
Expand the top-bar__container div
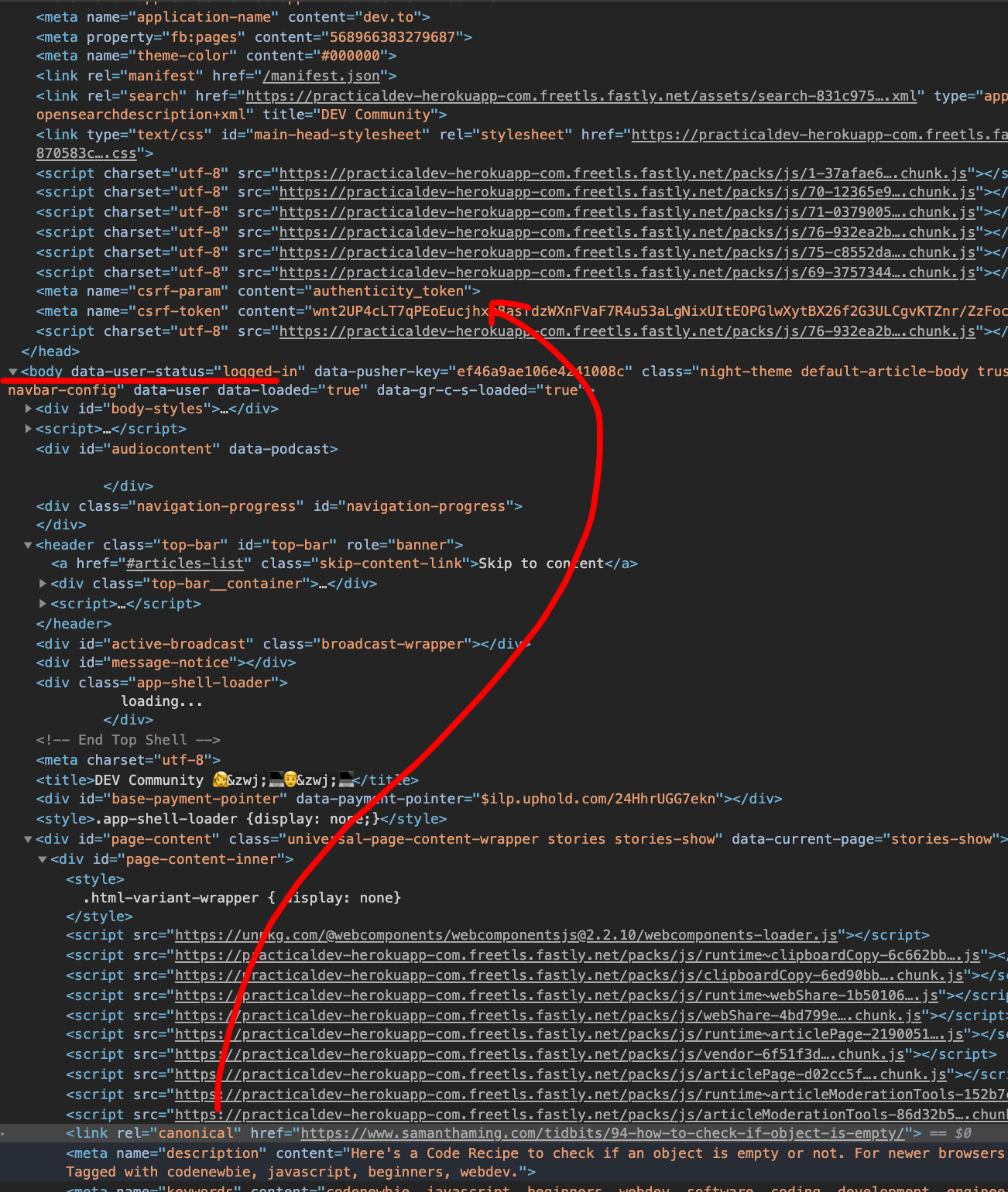43,584
